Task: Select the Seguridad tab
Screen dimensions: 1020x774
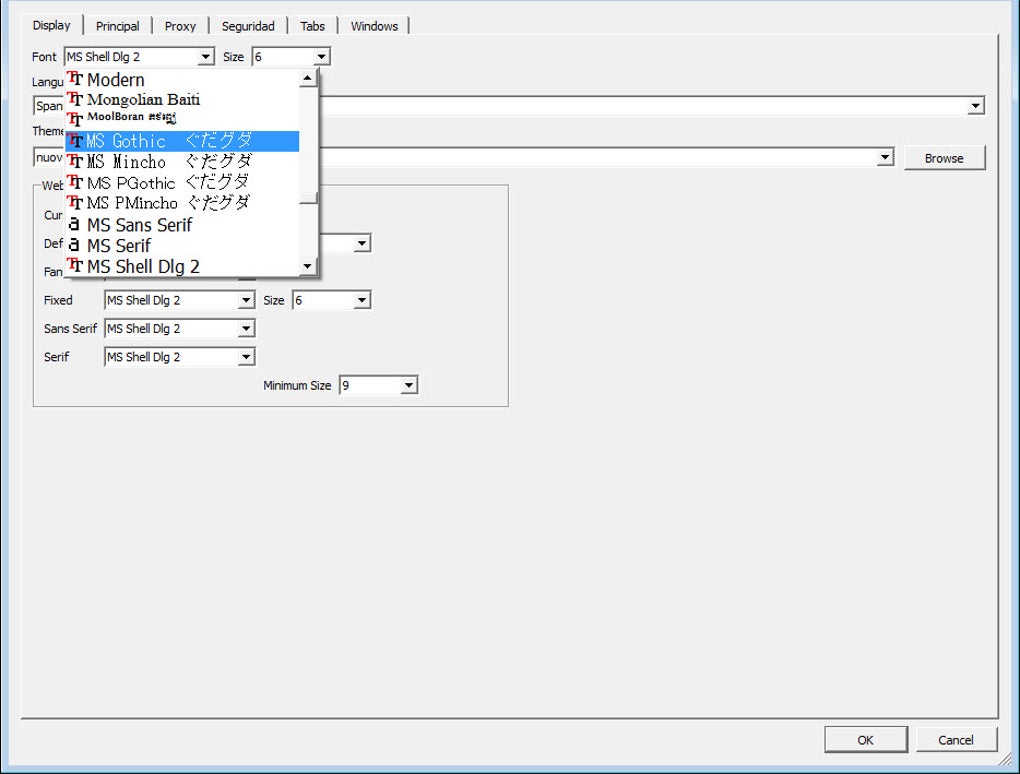Action: (x=248, y=26)
